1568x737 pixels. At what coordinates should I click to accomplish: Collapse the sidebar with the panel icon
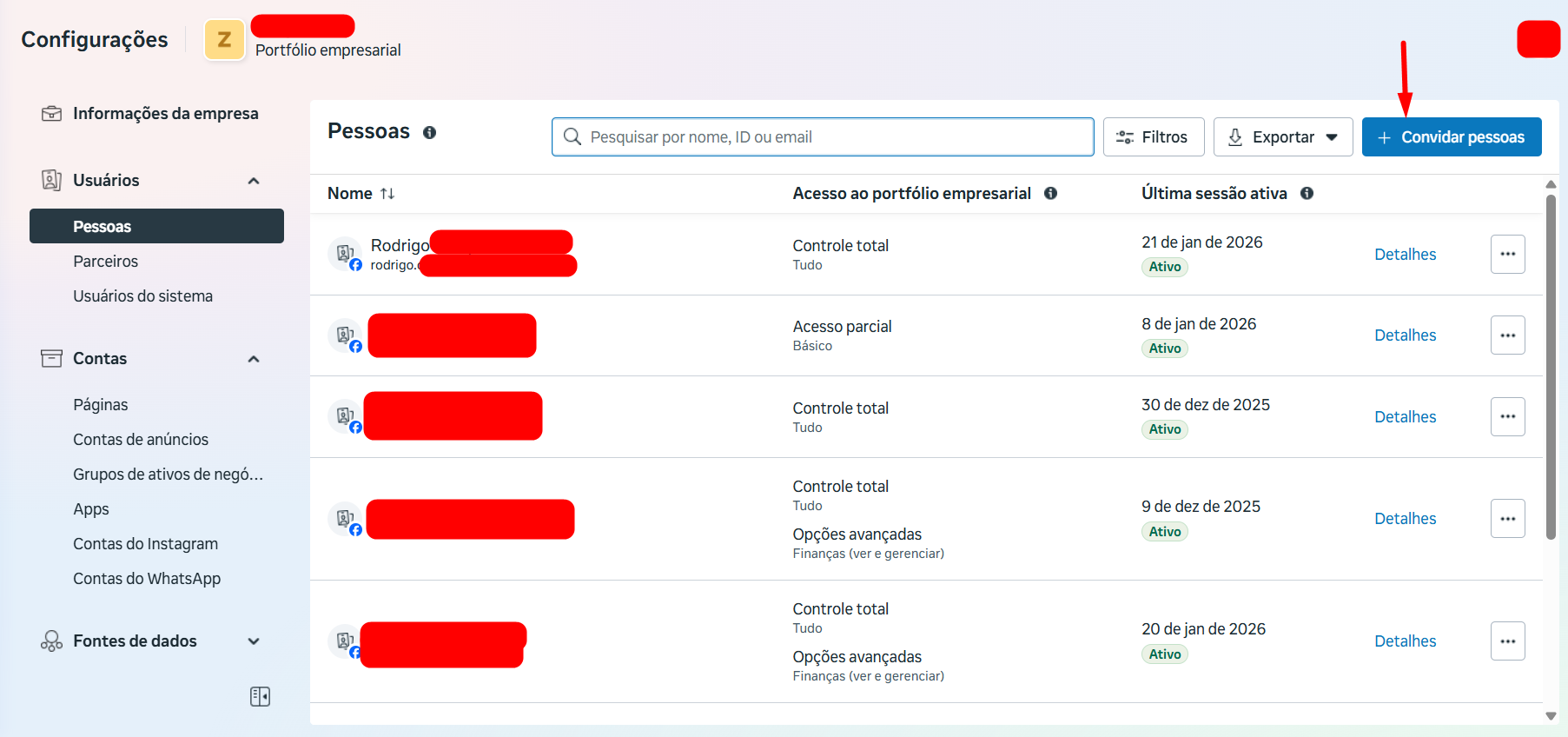click(260, 696)
